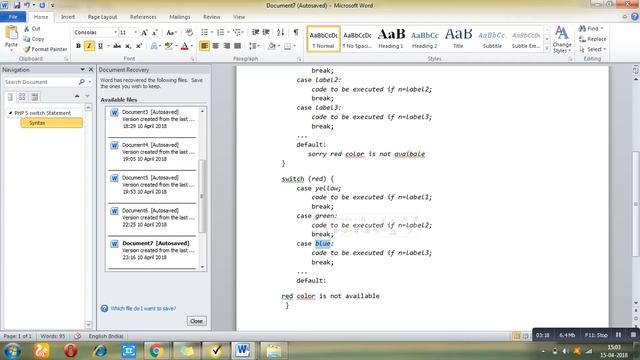This screenshot has width=640, height=360.
Task: Apply the No Spacing style
Action: tap(357, 39)
